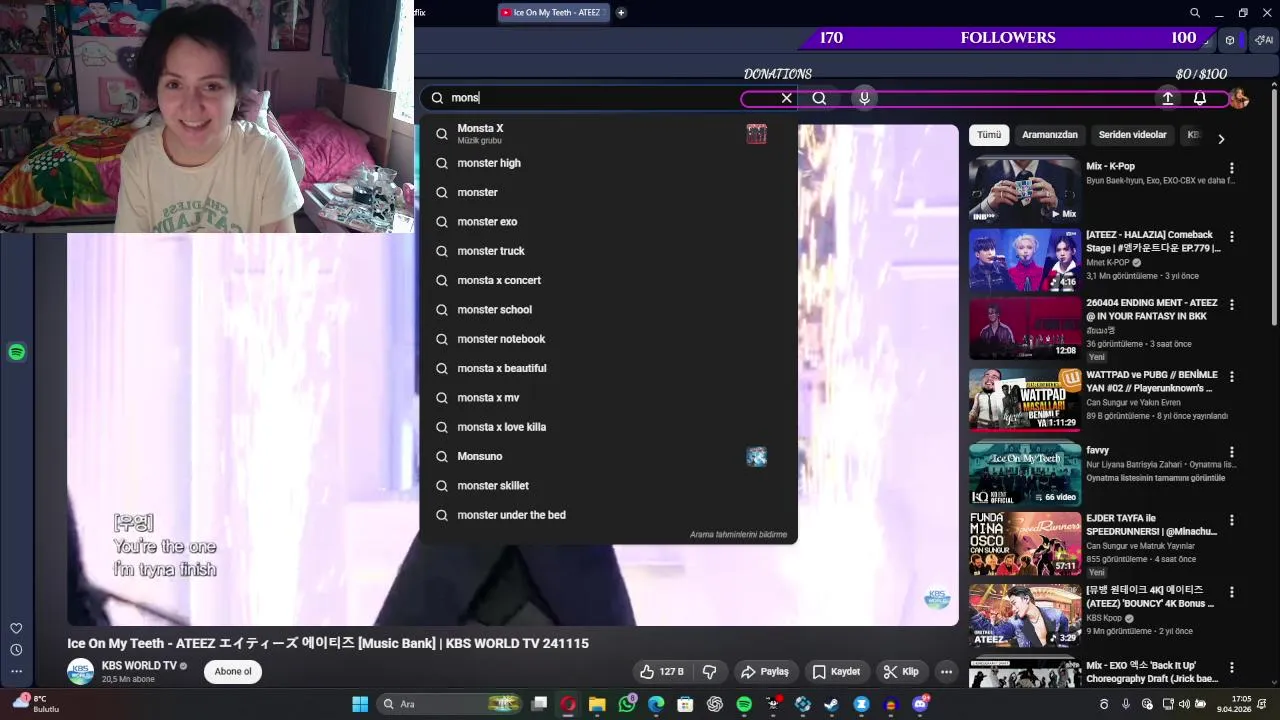
Task: Click 'Arama tahminlerini bildirme' link
Action: pyautogui.click(x=738, y=535)
